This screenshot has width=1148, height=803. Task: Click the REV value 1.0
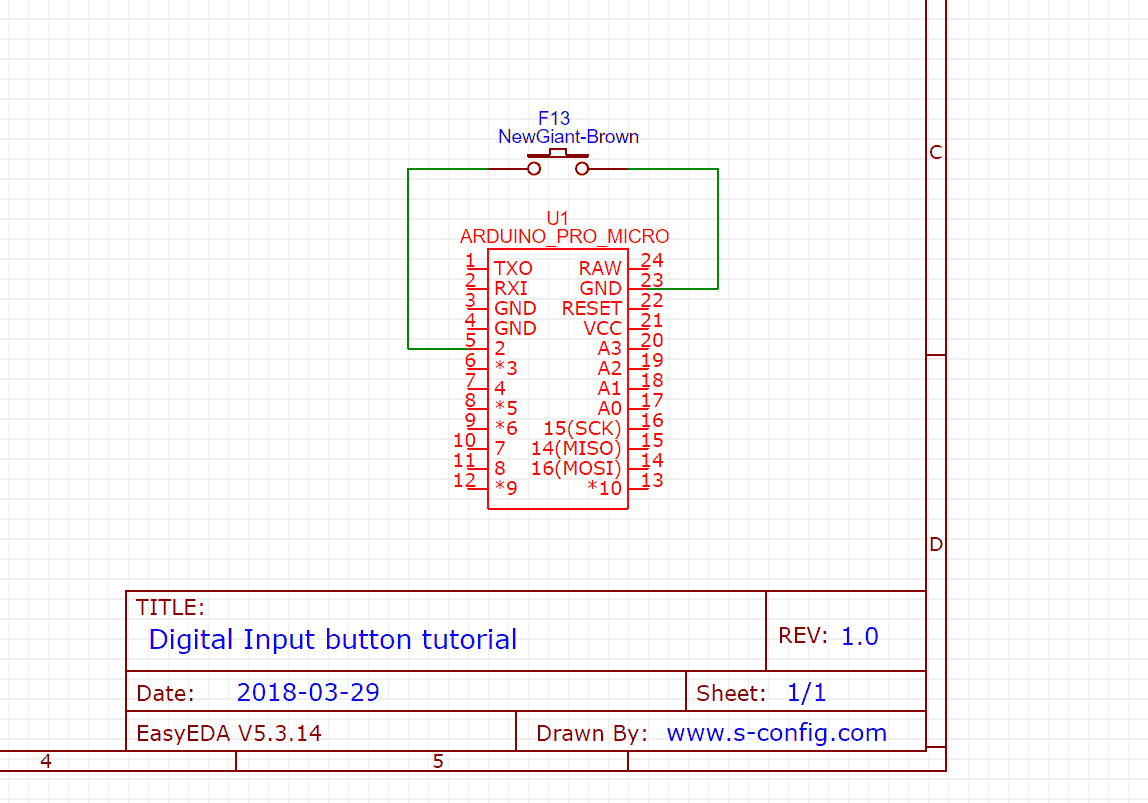click(860, 636)
